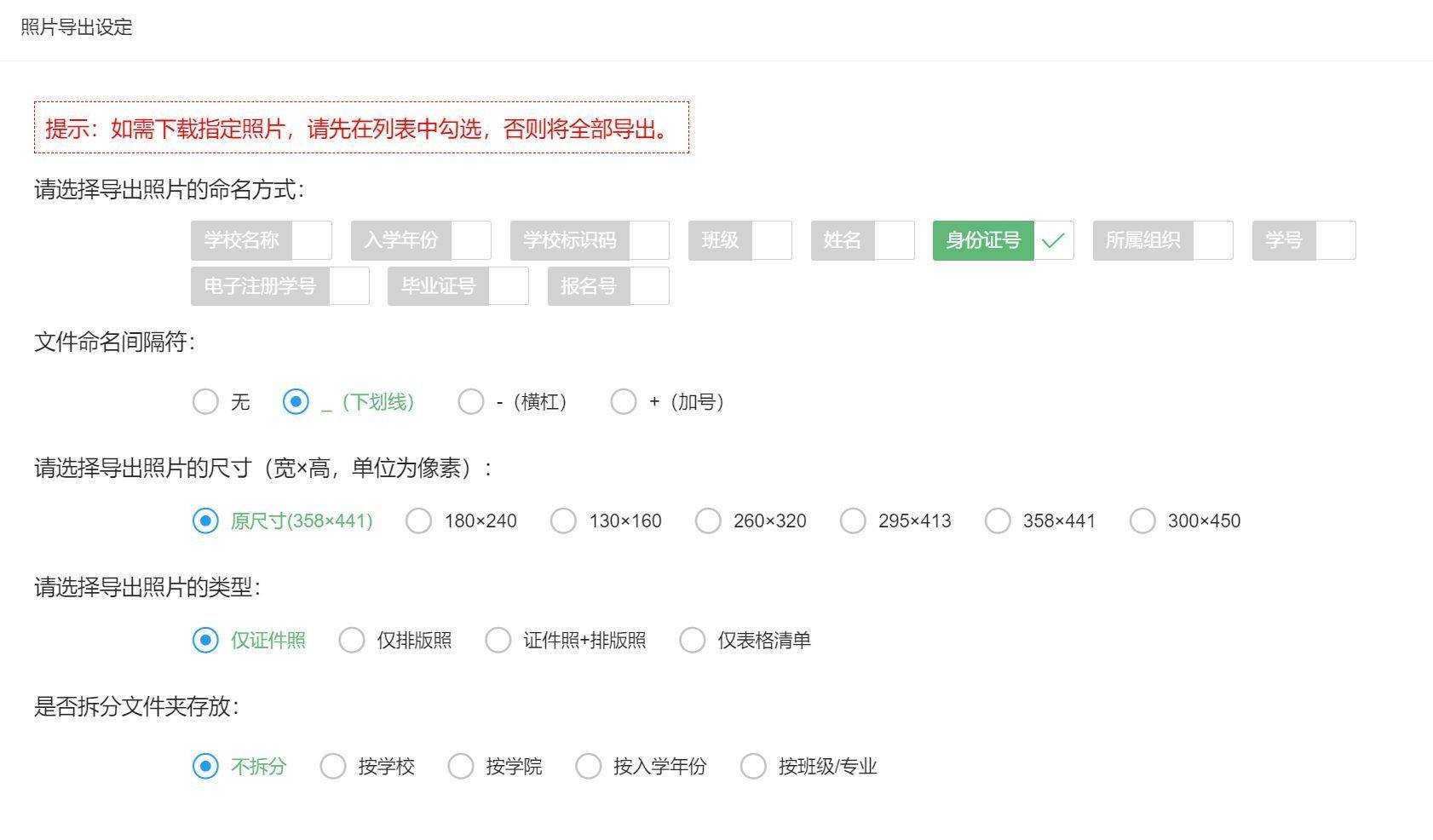Click the order input beside 姓名
Viewport: 1433px width, 840px height.
pyautogui.click(x=895, y=239)
